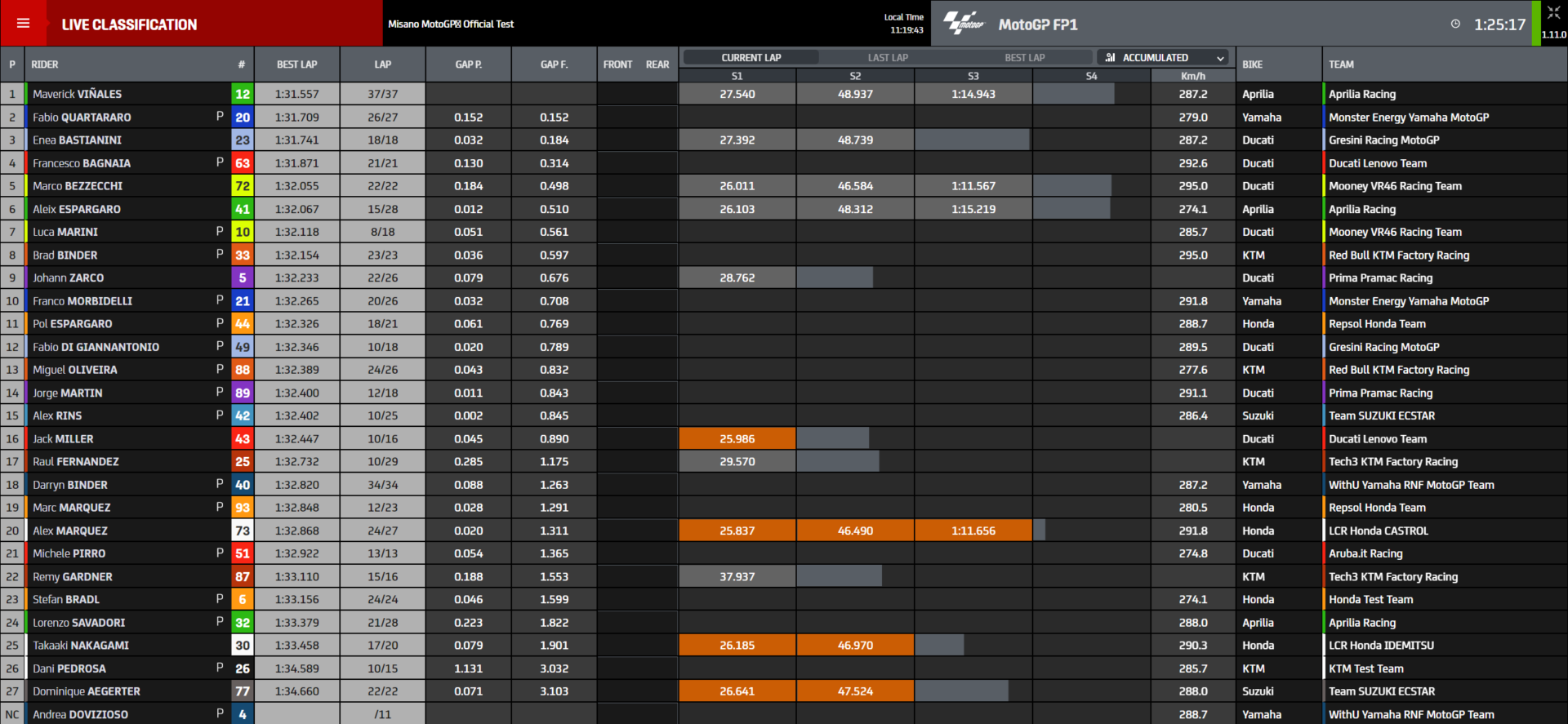Click Bradl's number 6 badge

coord(243,599)
